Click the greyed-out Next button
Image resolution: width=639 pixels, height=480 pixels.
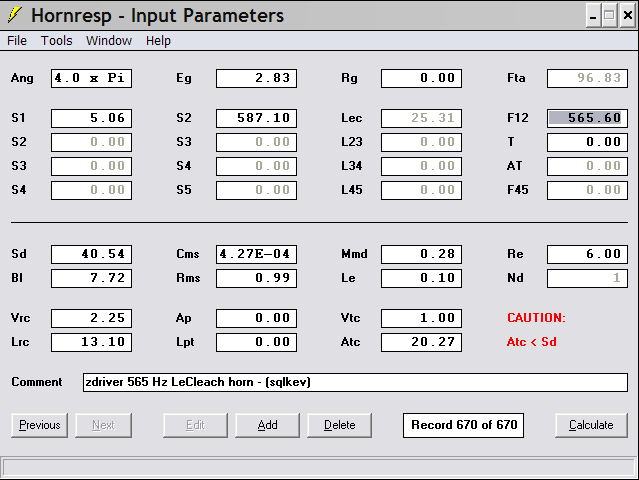point(104,425)
